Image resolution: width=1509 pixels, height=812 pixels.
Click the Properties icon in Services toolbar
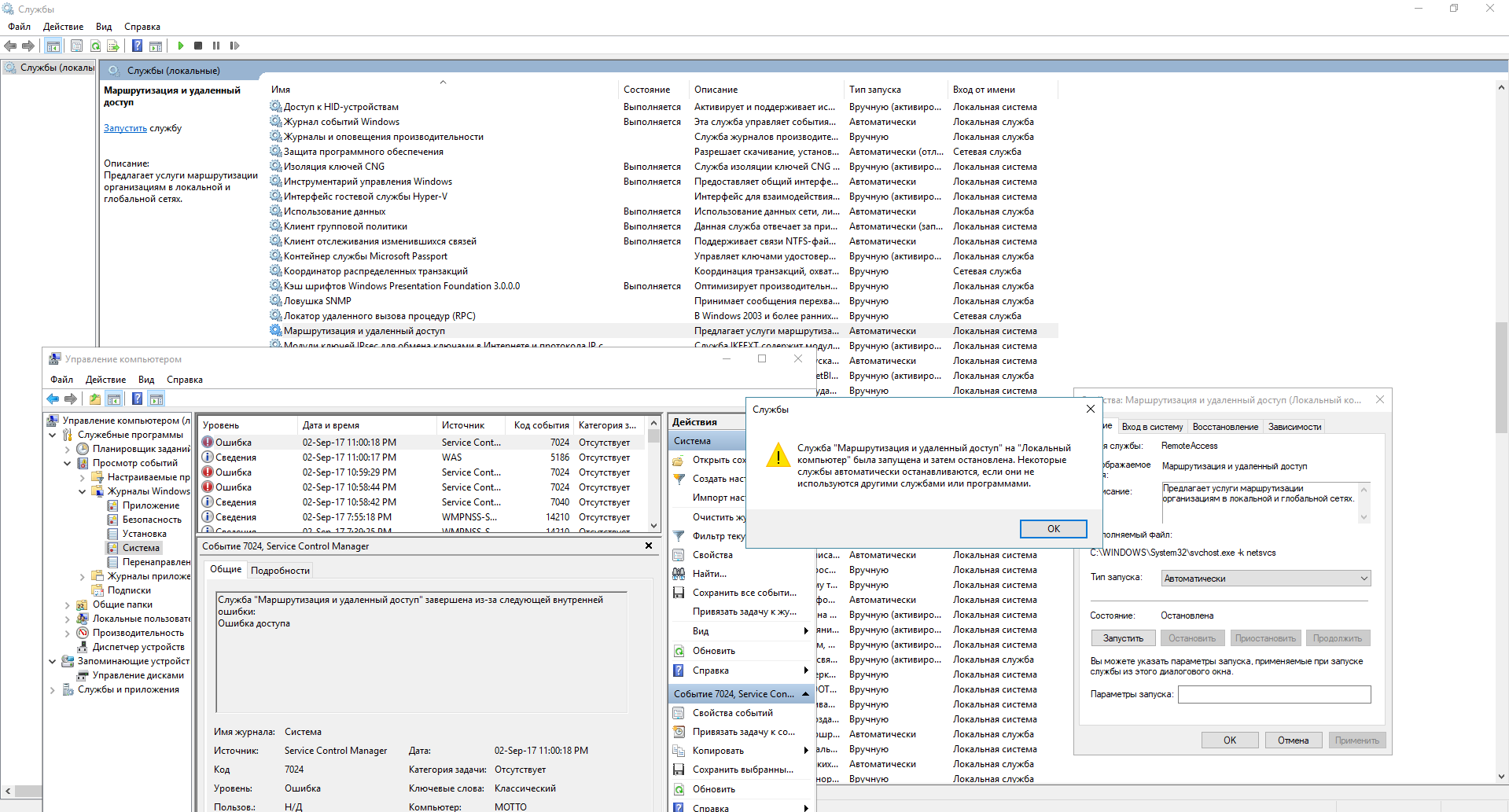pos(76,46)
